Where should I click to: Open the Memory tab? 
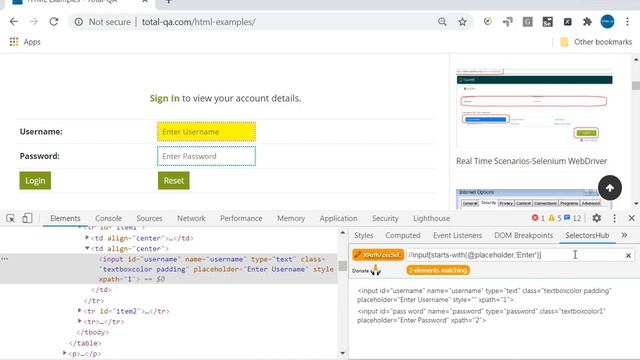click(x=291, y=218)
